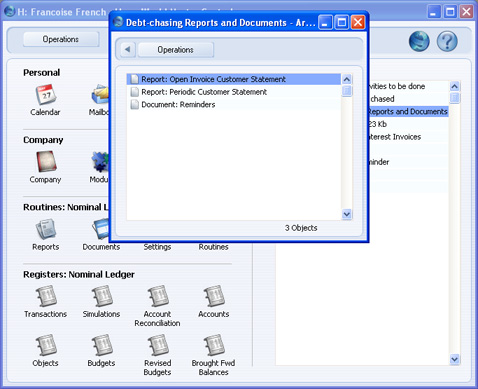This screenshot has height=389, width=478.
Task: Select the 'chased' row in background list
Action: coord(408,99)
